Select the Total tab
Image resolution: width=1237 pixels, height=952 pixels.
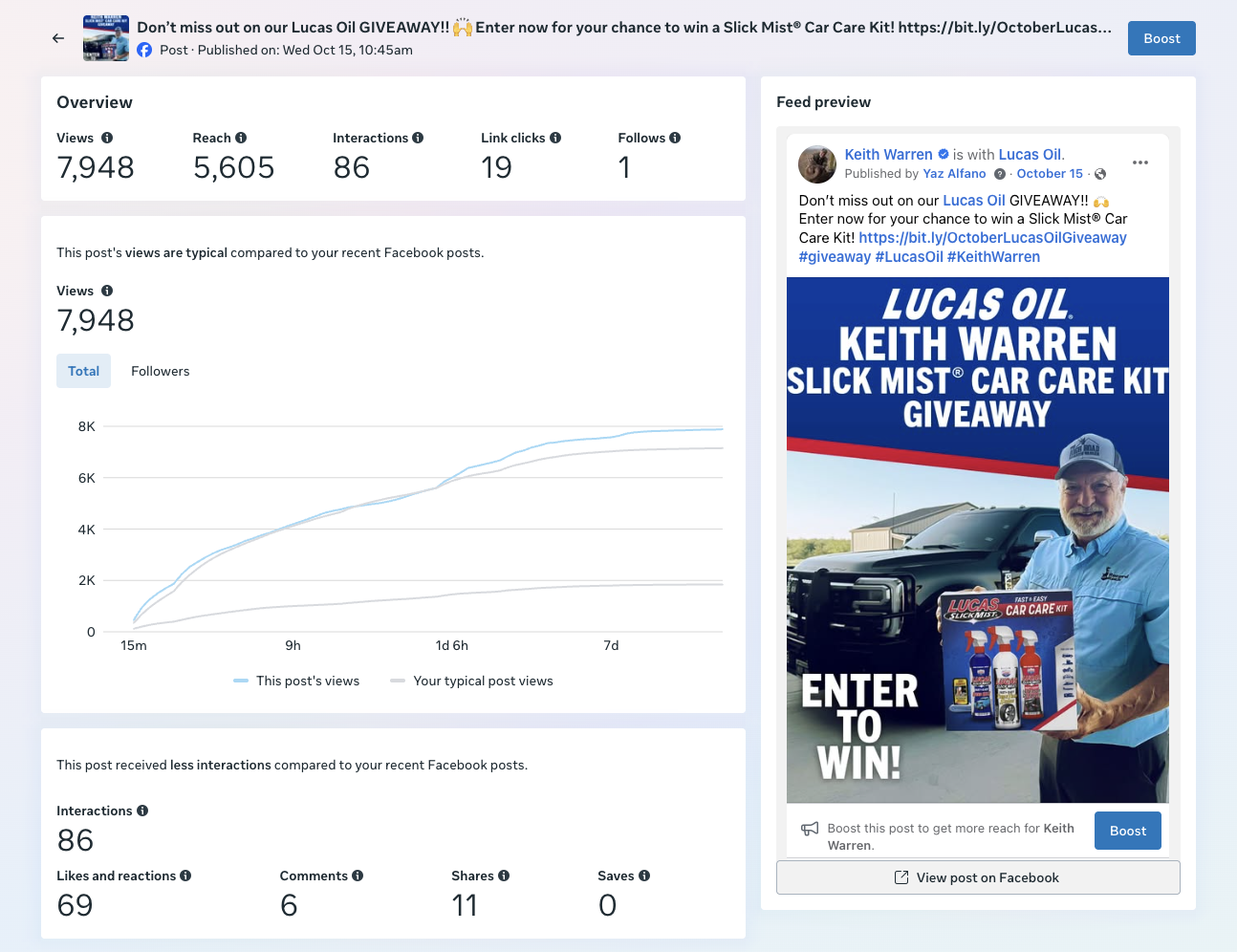point(84,371)
